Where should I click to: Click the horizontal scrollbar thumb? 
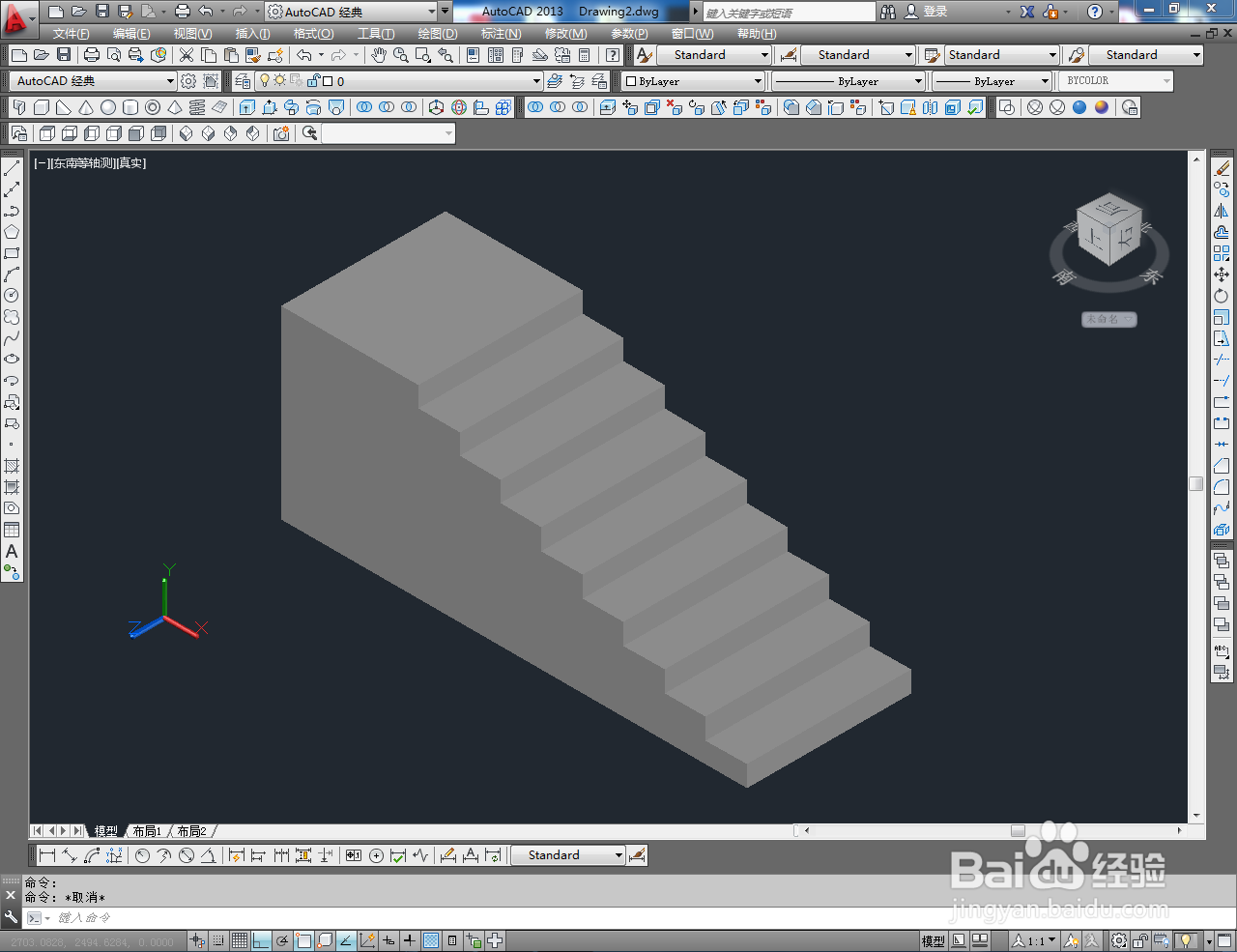1018,830
